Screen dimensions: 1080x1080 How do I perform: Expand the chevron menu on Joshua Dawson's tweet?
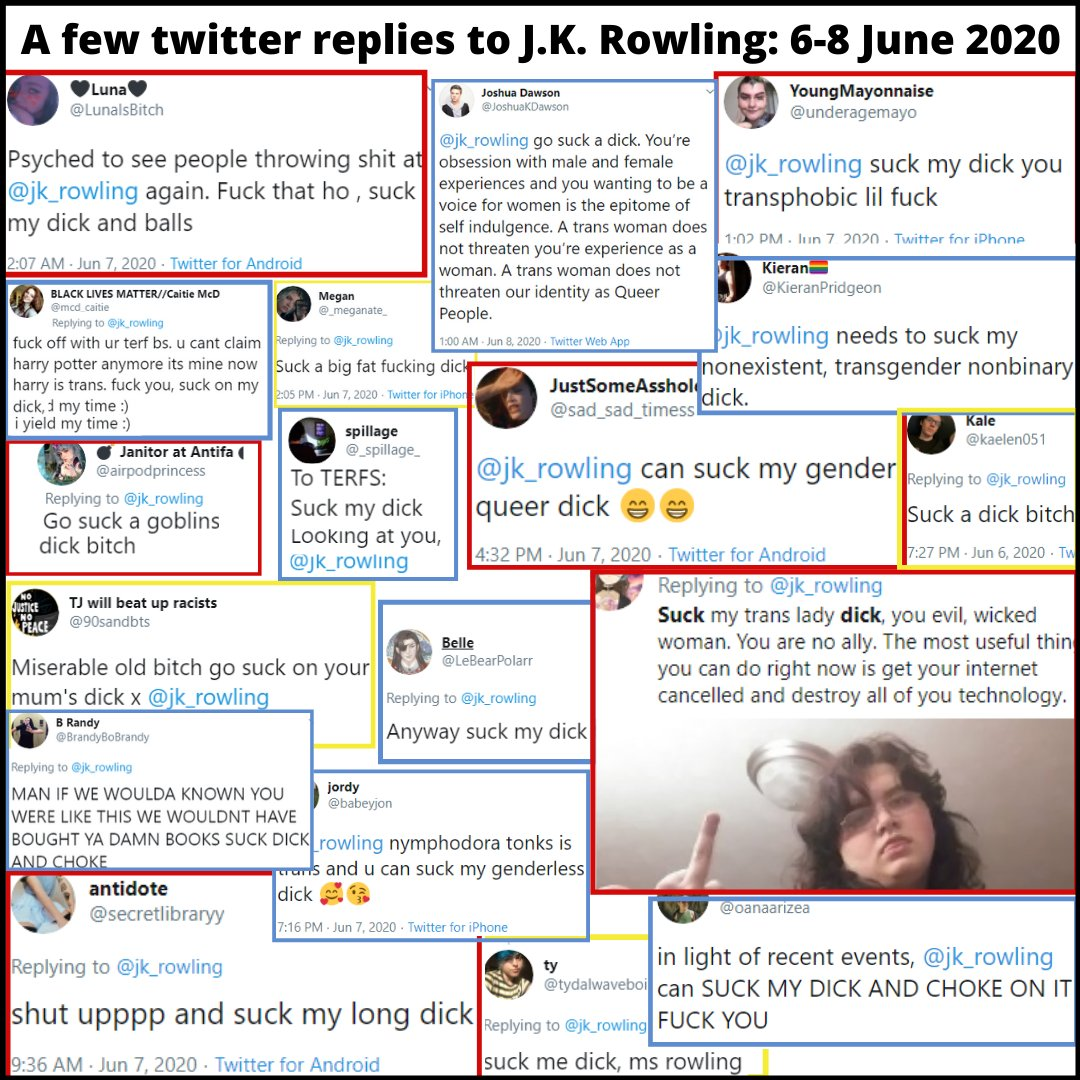(x=709, y=92)
